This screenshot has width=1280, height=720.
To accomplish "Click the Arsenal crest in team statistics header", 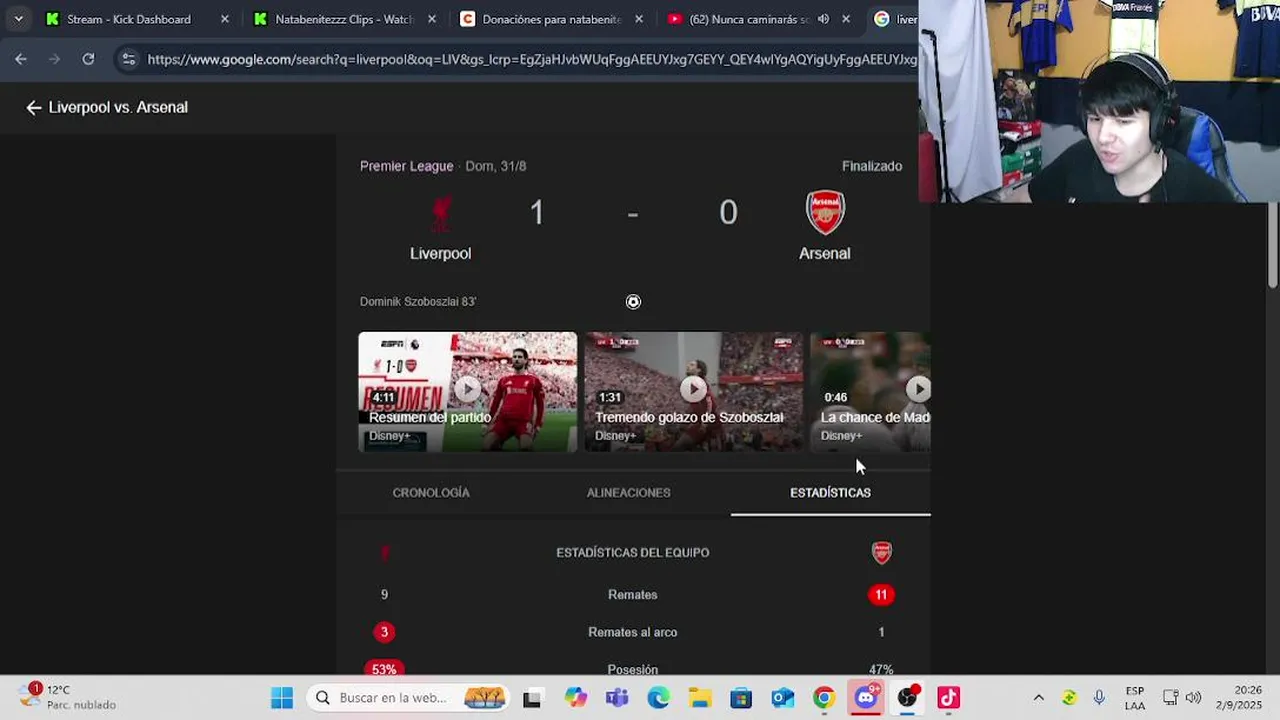I will pyautogui.click(x=881, y=553).
